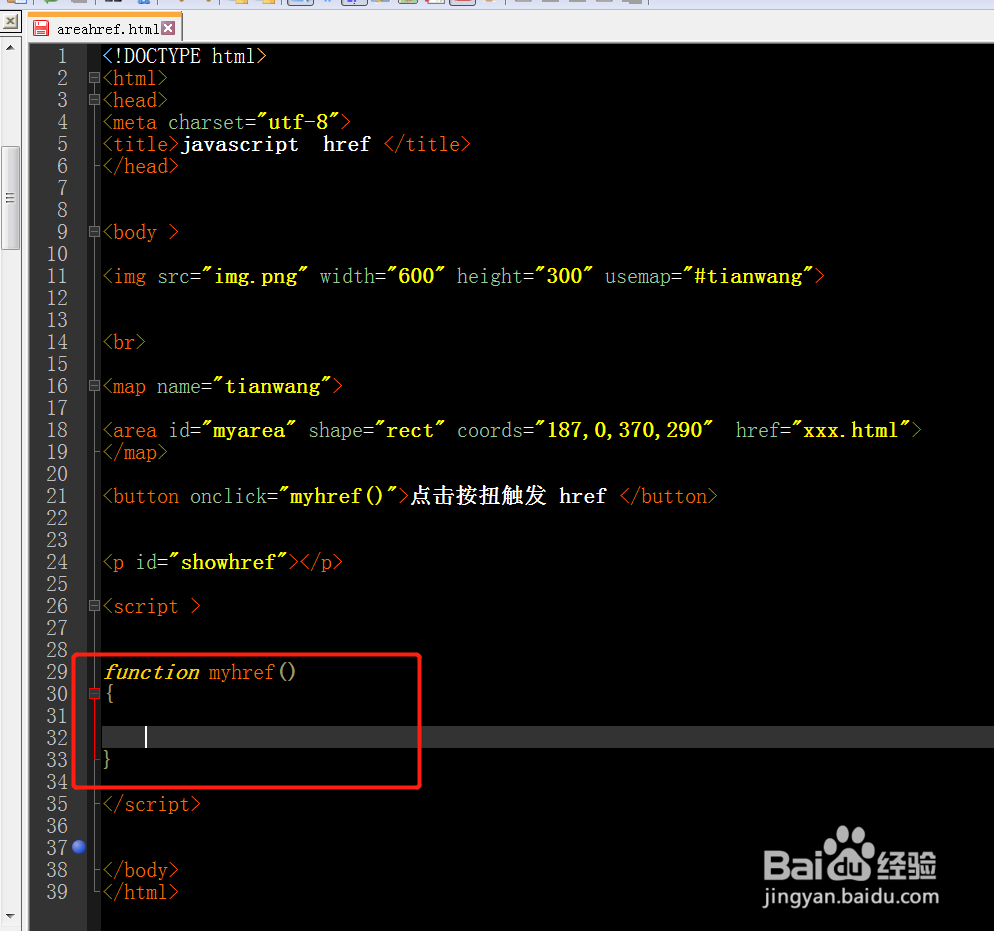The height and width of the screenshot is (931, 994).
Task: Click the </script> closing tag
Action: coord(152,804)
